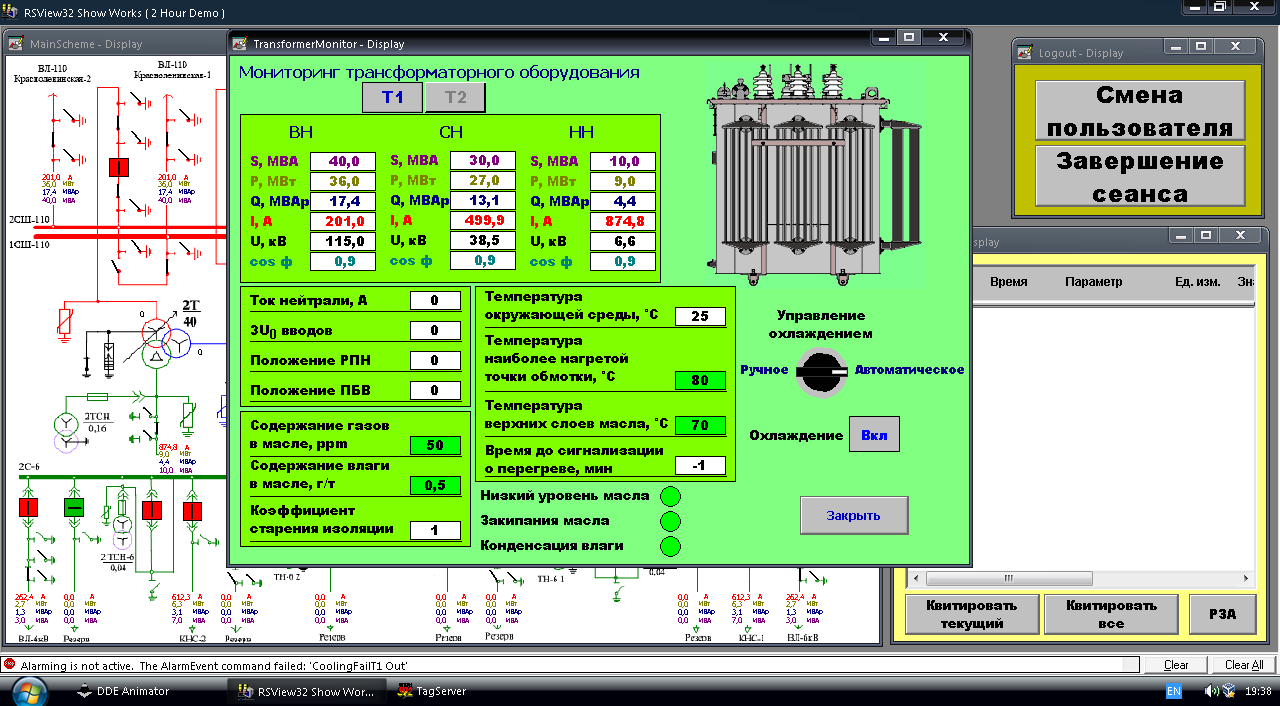Click the Ед. изм. column header
This screenshot has width=1280, height=706.
1197,282
